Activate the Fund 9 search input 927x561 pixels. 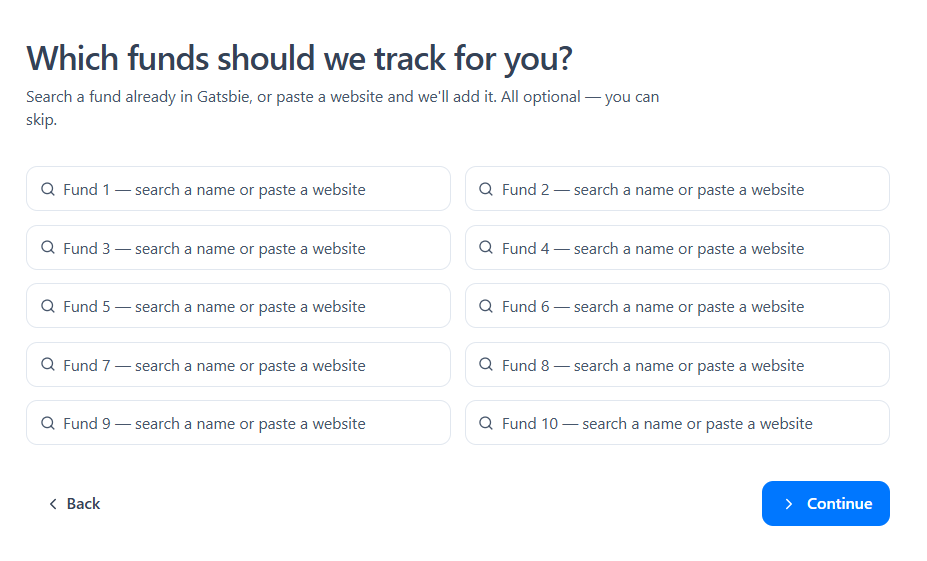[x=238, y=423]
